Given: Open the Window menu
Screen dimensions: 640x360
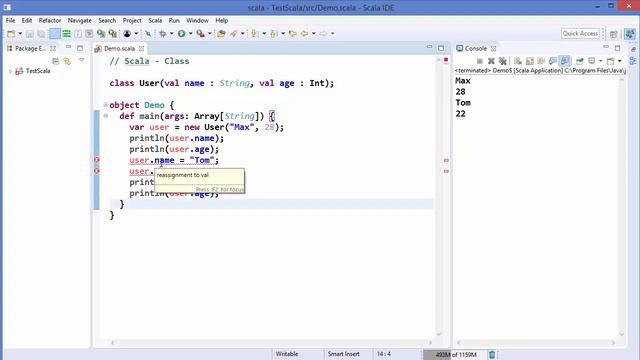Looking at the screenshot, I should (197, 20).
